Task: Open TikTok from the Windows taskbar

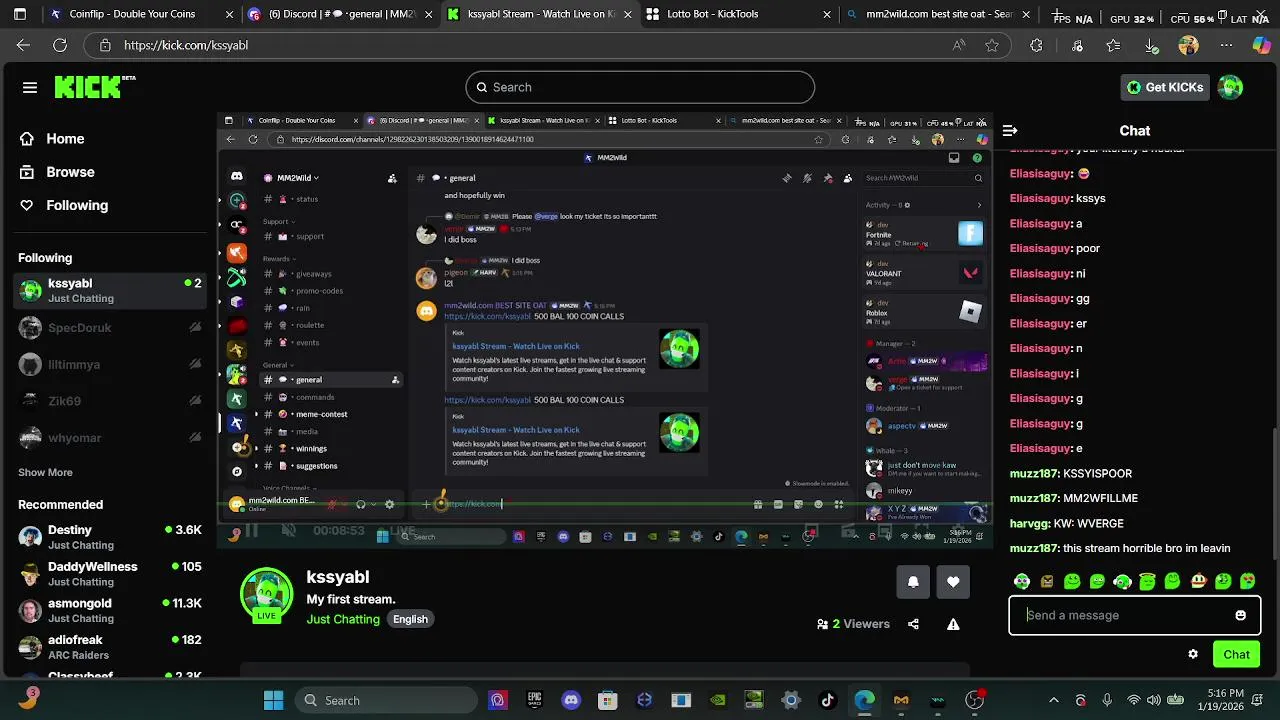Action: click(x=828, y=700)
